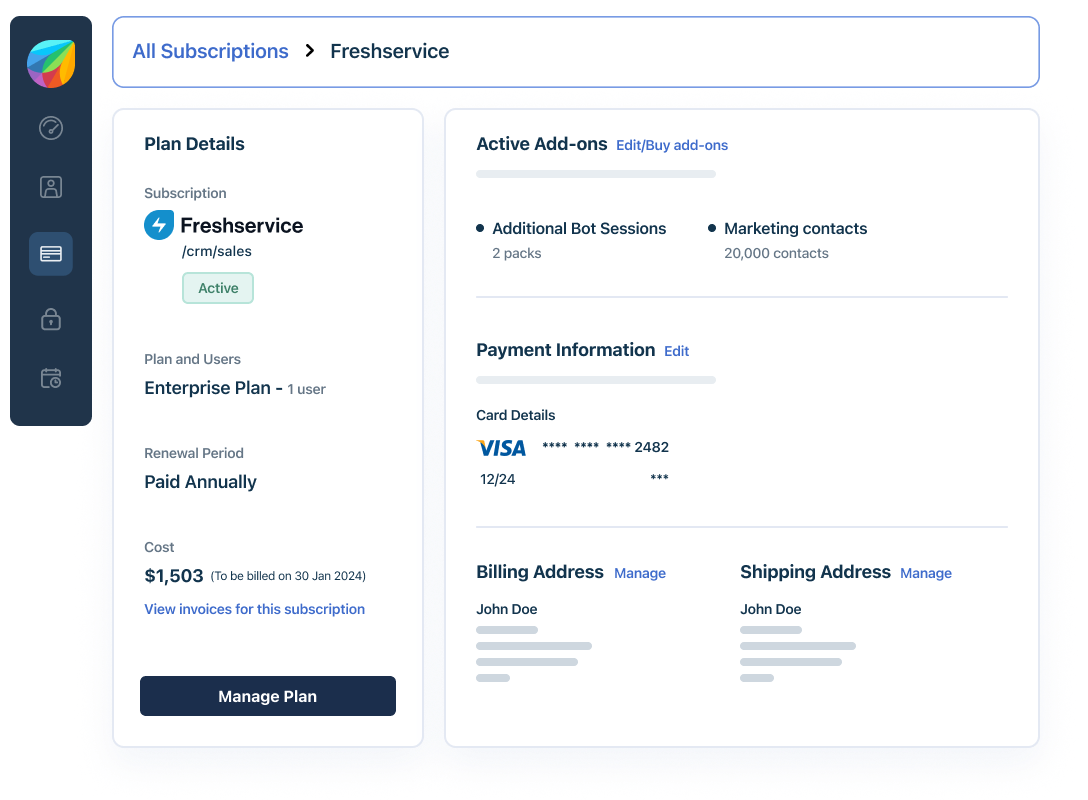Click the Additional Bot Sessions bullet marker
Image resolution: width=1088 pixels, height=800 pixels.
(x=480, y=228)
